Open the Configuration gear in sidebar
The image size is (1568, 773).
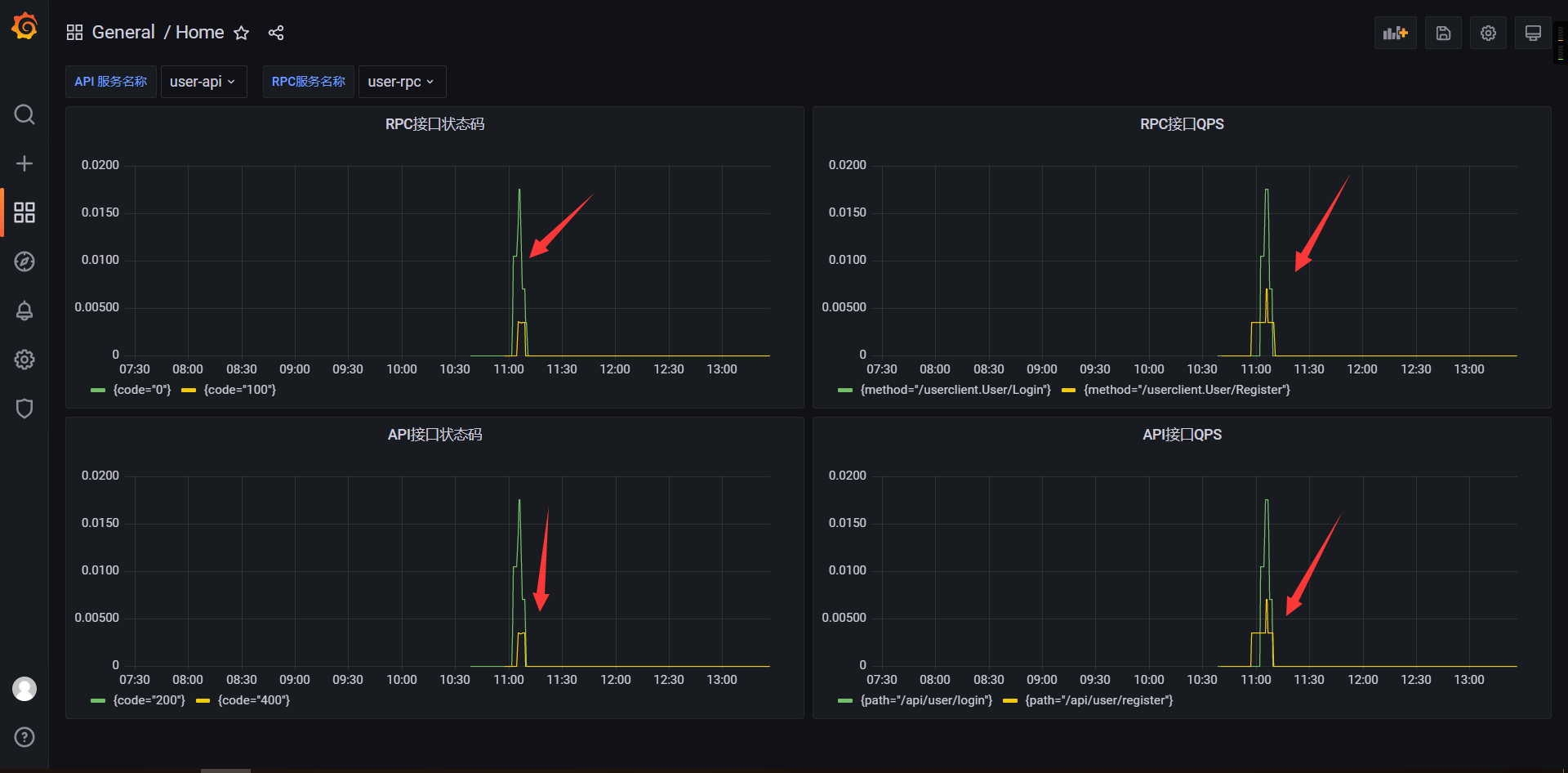24,360
